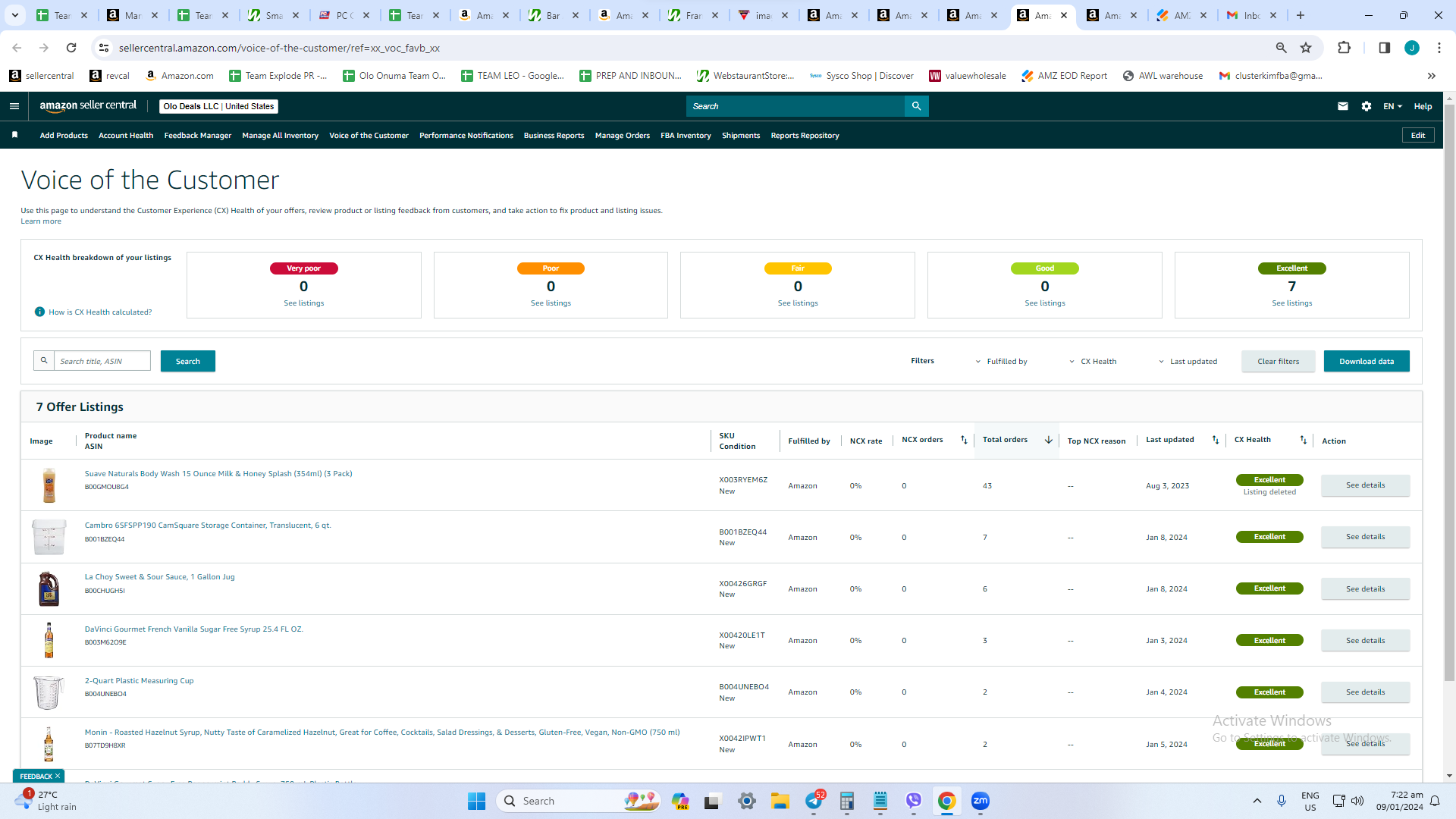Bookmark this page with the star icon

click(x=1306, y=48)
